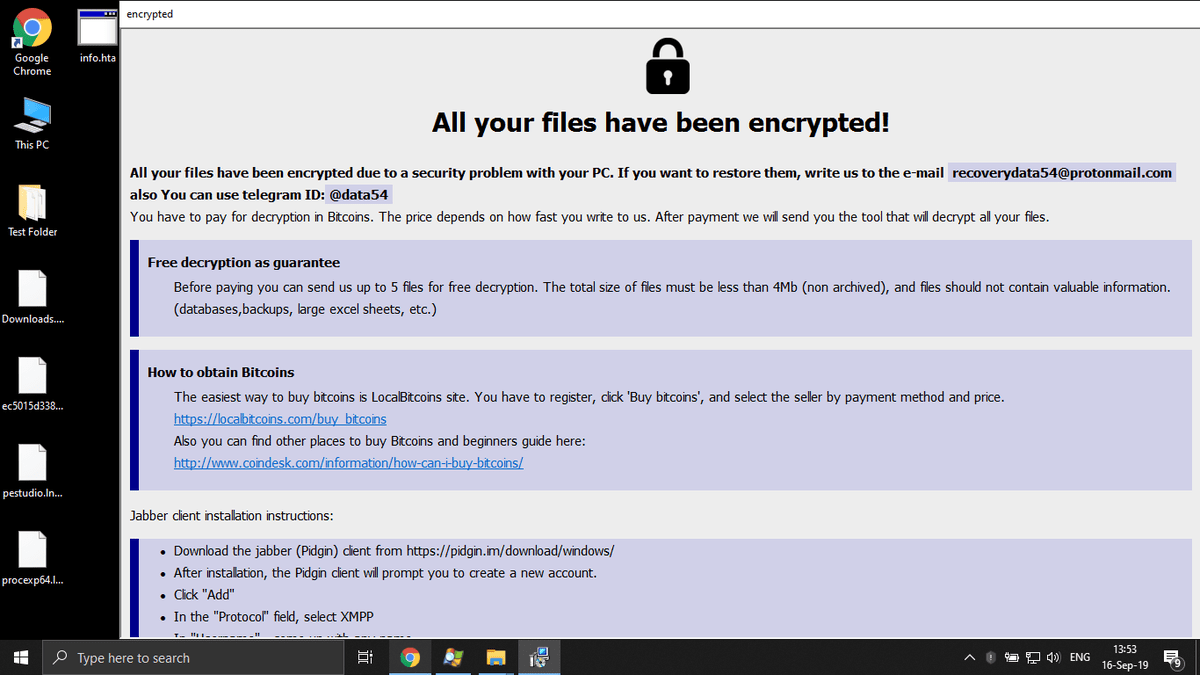Select the procexp64 file on desktop

32,551
